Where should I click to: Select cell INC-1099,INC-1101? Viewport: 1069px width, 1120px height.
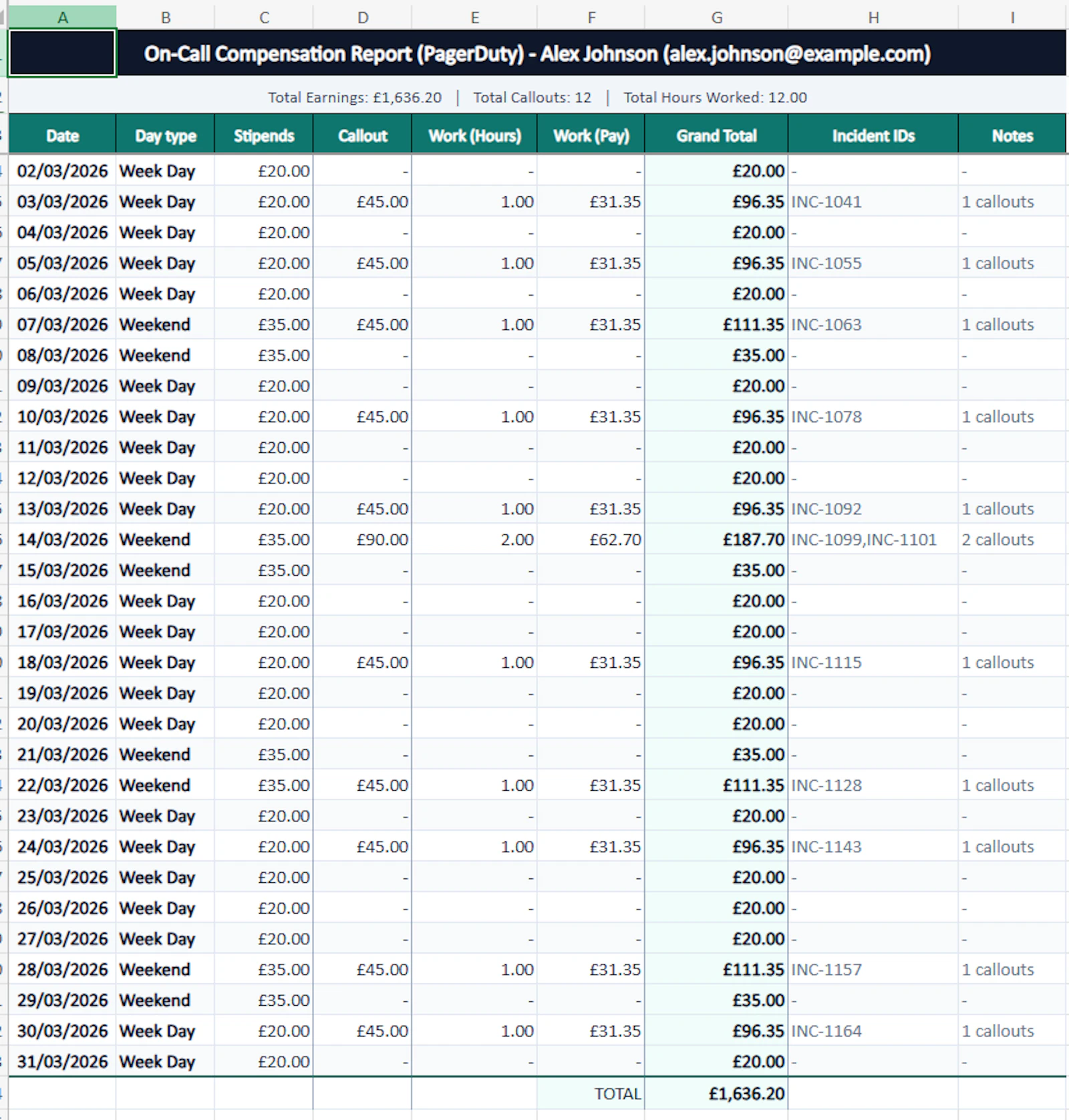pyautogui.click(x=873, y=540)
